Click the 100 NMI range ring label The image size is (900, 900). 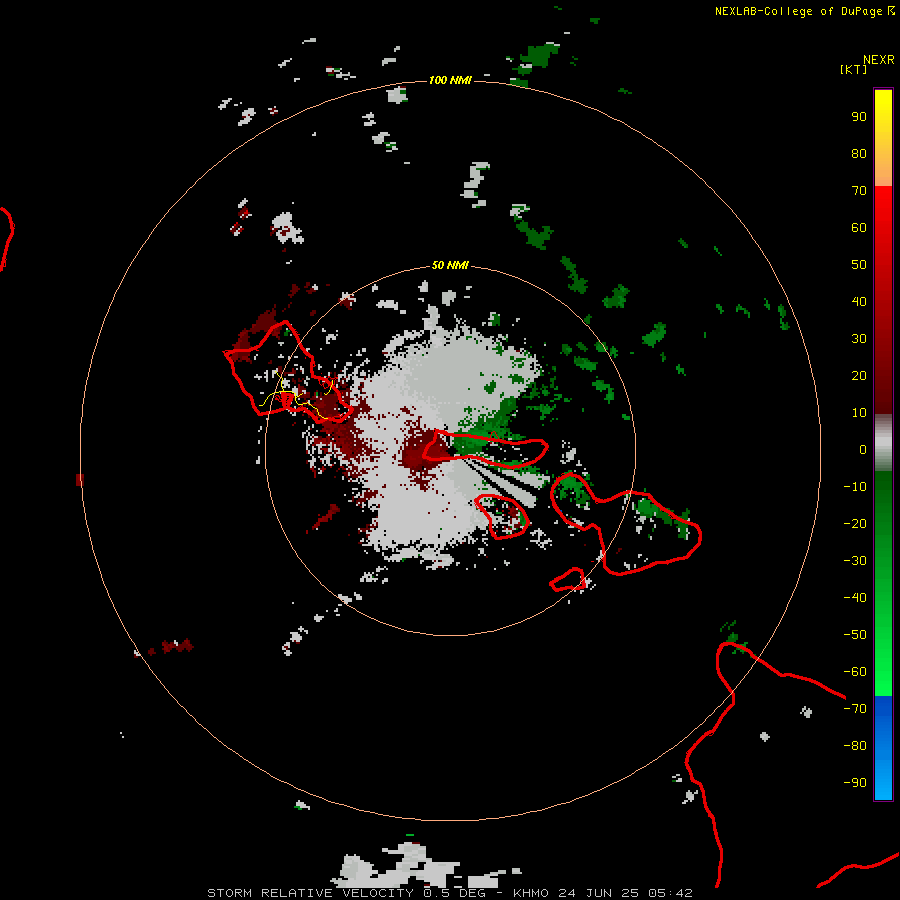(x=450, y=80)
